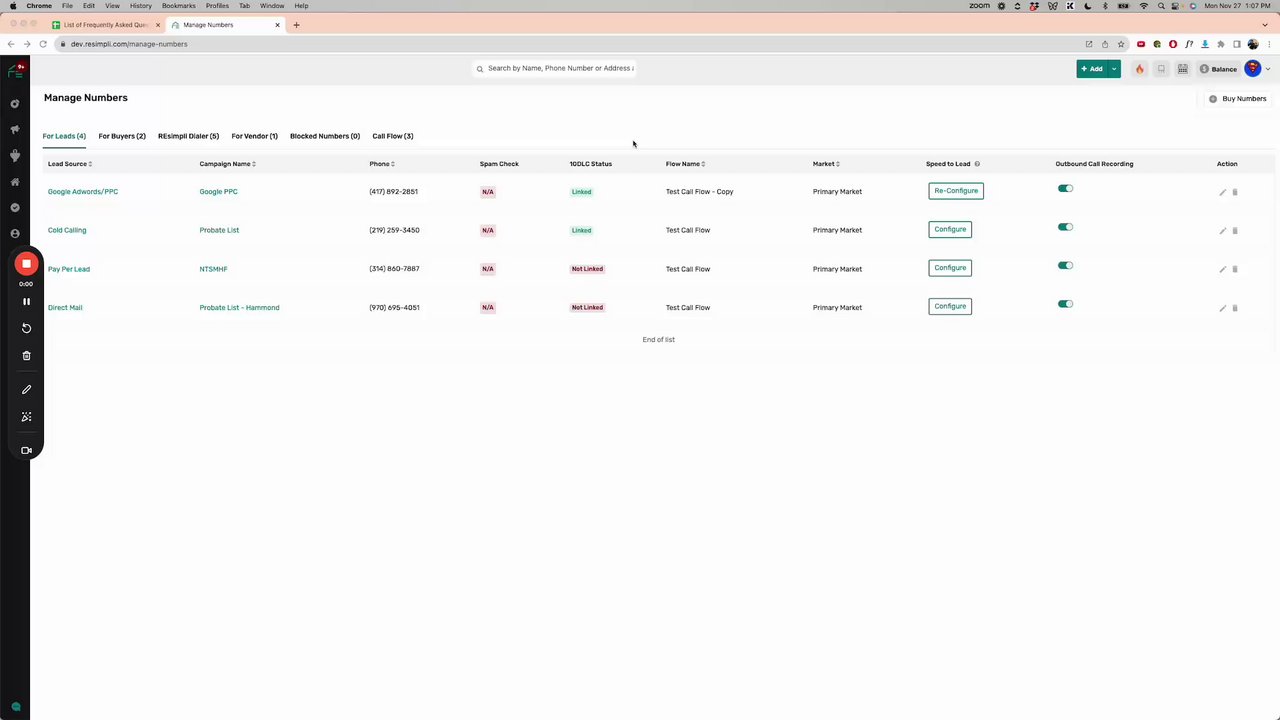The height and width of the screenshot is (720, 1280).
Task: Reload the page with Chrome refresh button
Action: tap(43, 44)
